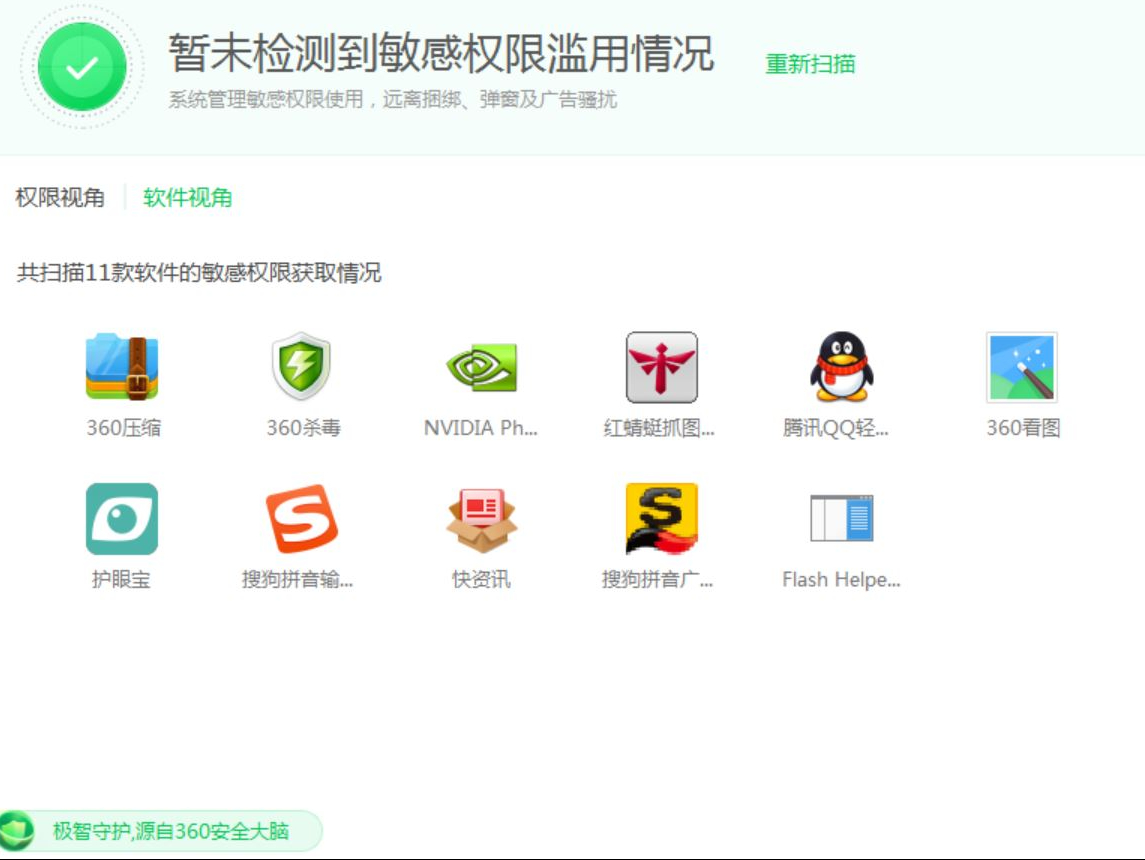
Task: Click the 360 brain shield icon at bottom
Action: 16,831
